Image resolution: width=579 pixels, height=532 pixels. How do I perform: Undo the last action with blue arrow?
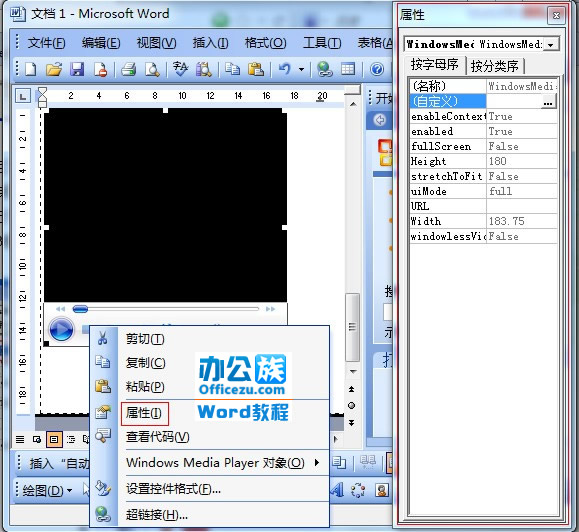(x=285, y=69)
